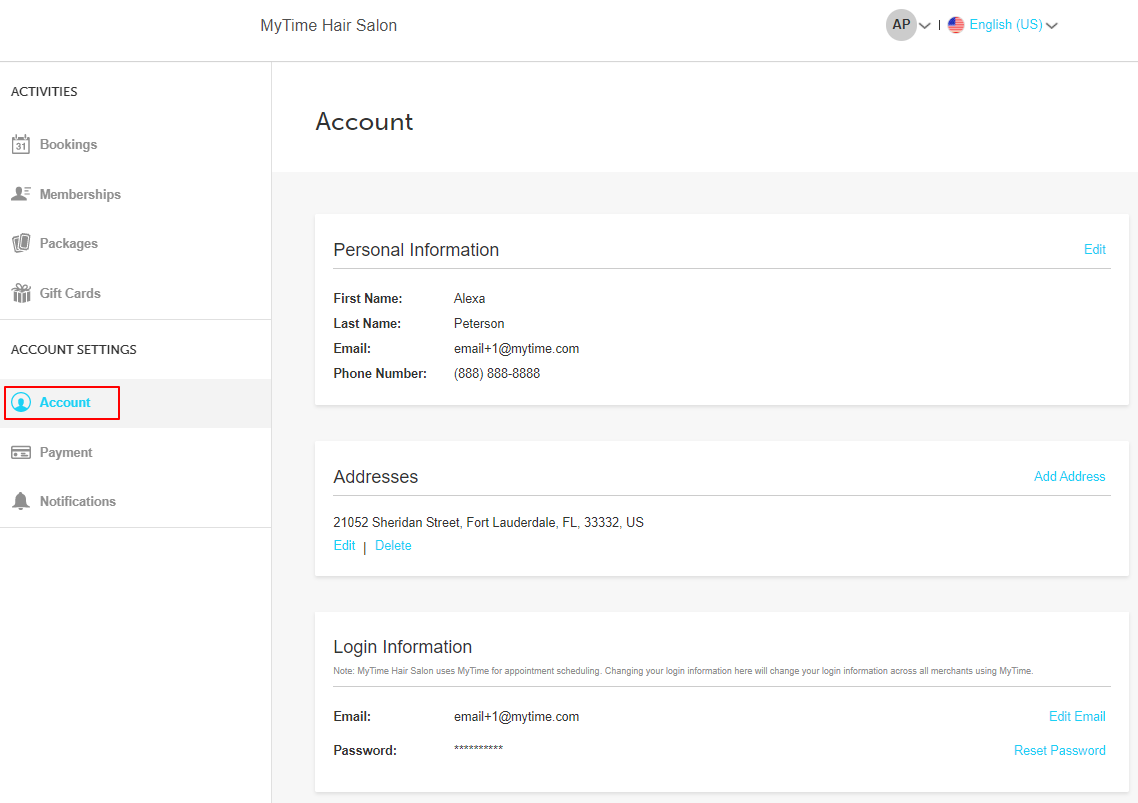Image resolution: width=1138 pixels, height=803 pixels.
Task: Click the Account user circle icon
Action: point(21,402)
